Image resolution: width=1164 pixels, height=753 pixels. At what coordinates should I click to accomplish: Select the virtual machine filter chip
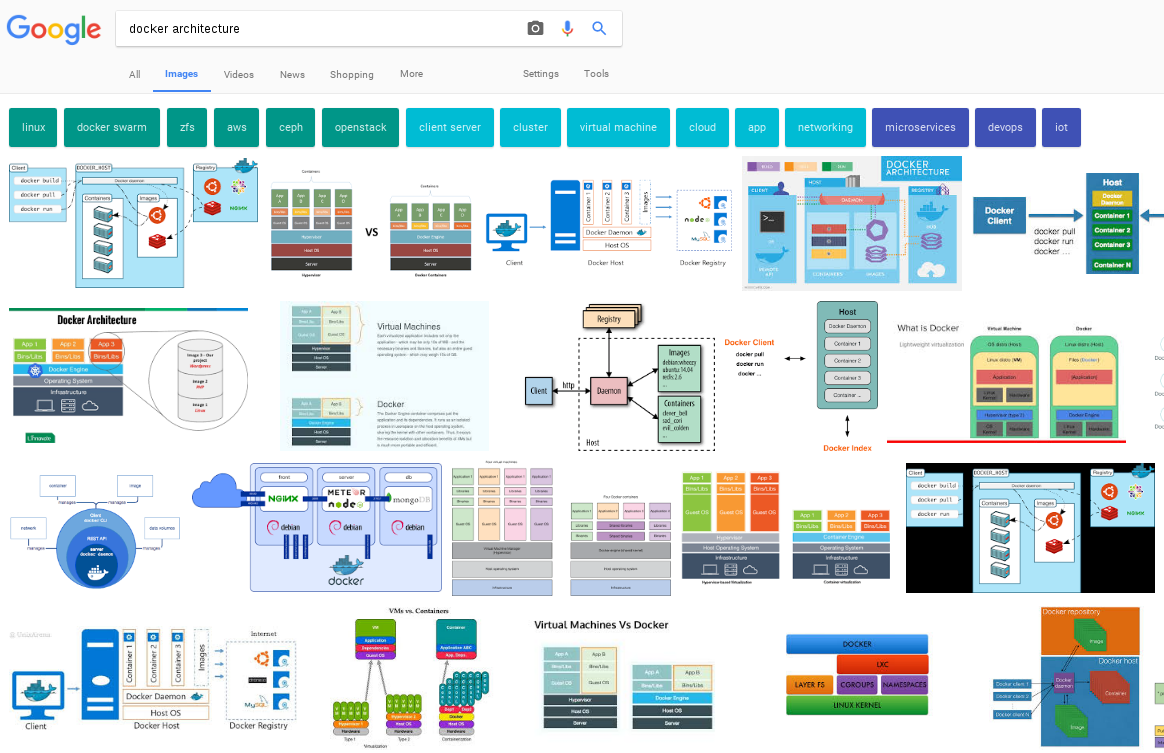click(618, 127)
